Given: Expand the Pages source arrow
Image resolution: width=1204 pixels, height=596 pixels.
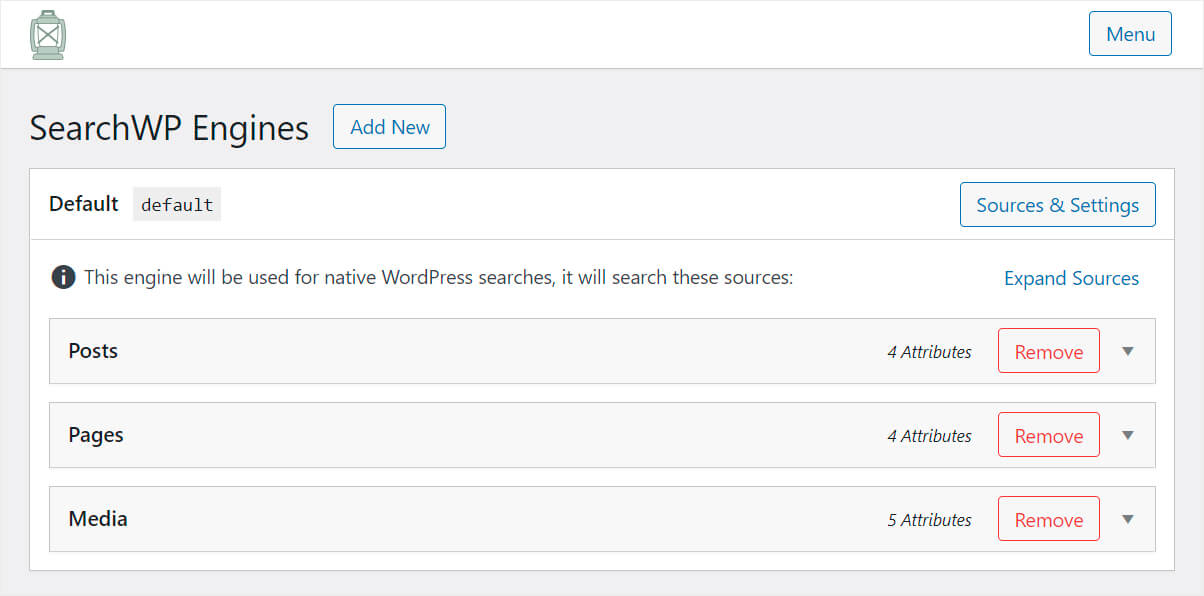Looking at the screenshot, I should click(1128, 435).
